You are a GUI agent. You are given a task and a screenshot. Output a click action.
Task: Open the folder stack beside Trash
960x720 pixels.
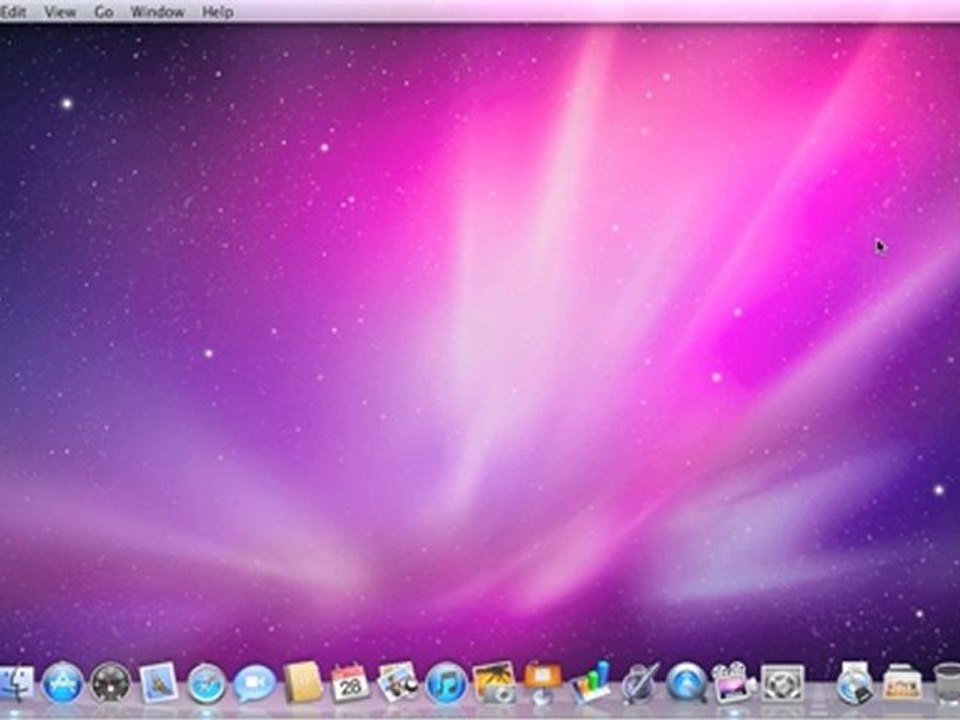coord(902,684)
